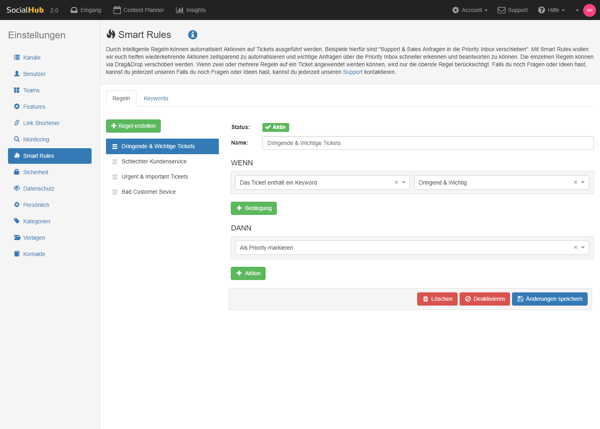The image size is (600, 429).
Task: Expand the Account menu in header
Action: point(471,10)
